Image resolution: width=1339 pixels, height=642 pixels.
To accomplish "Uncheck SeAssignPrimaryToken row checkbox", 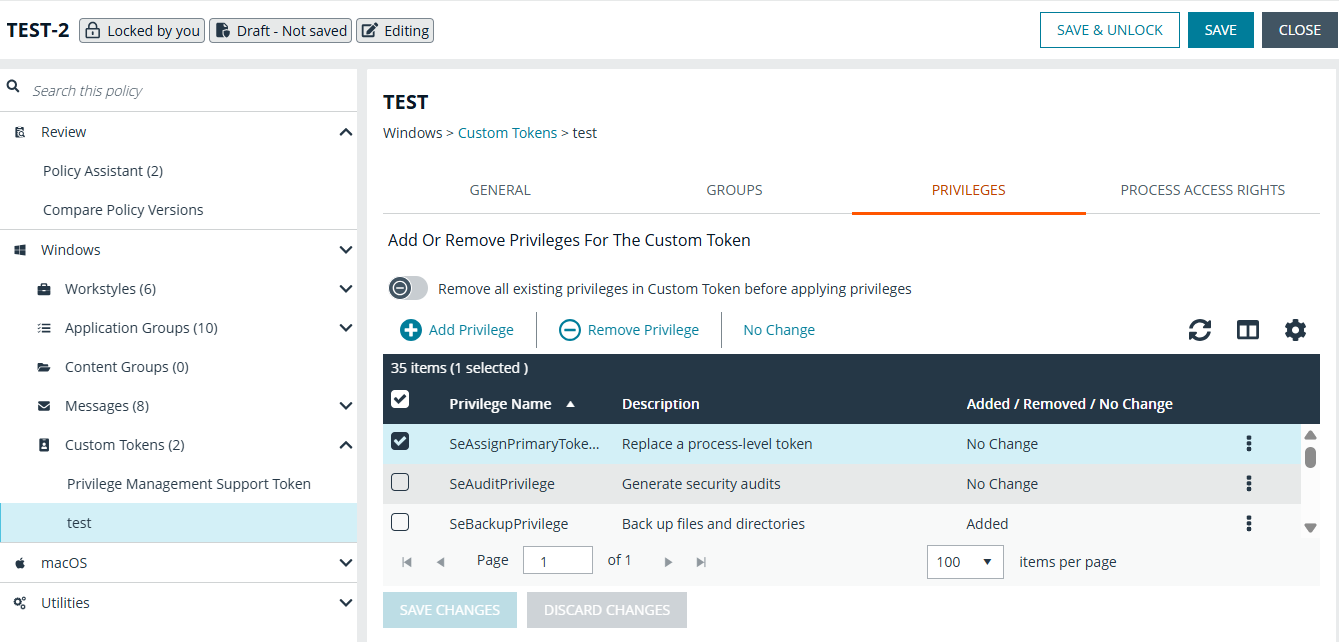I will tap(400, 441).
